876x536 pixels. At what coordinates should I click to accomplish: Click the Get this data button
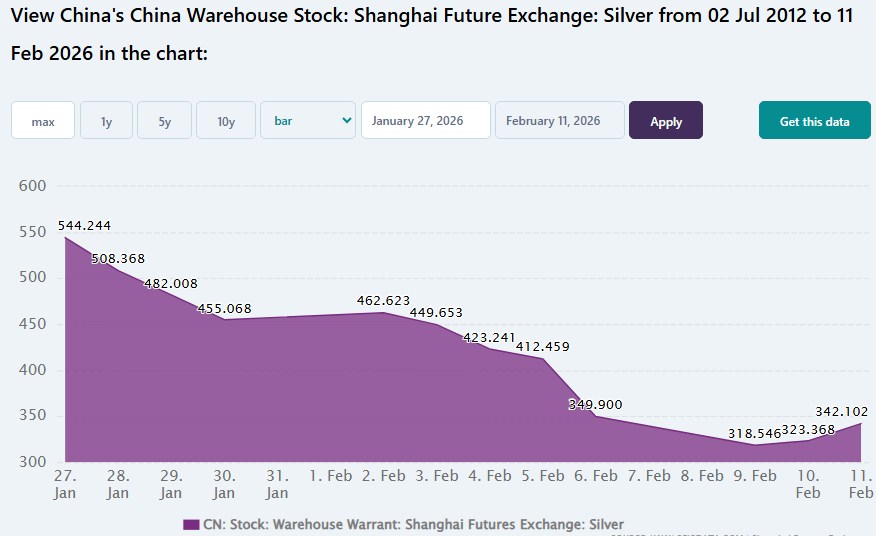pyautogui.click(x=814, y=121)
